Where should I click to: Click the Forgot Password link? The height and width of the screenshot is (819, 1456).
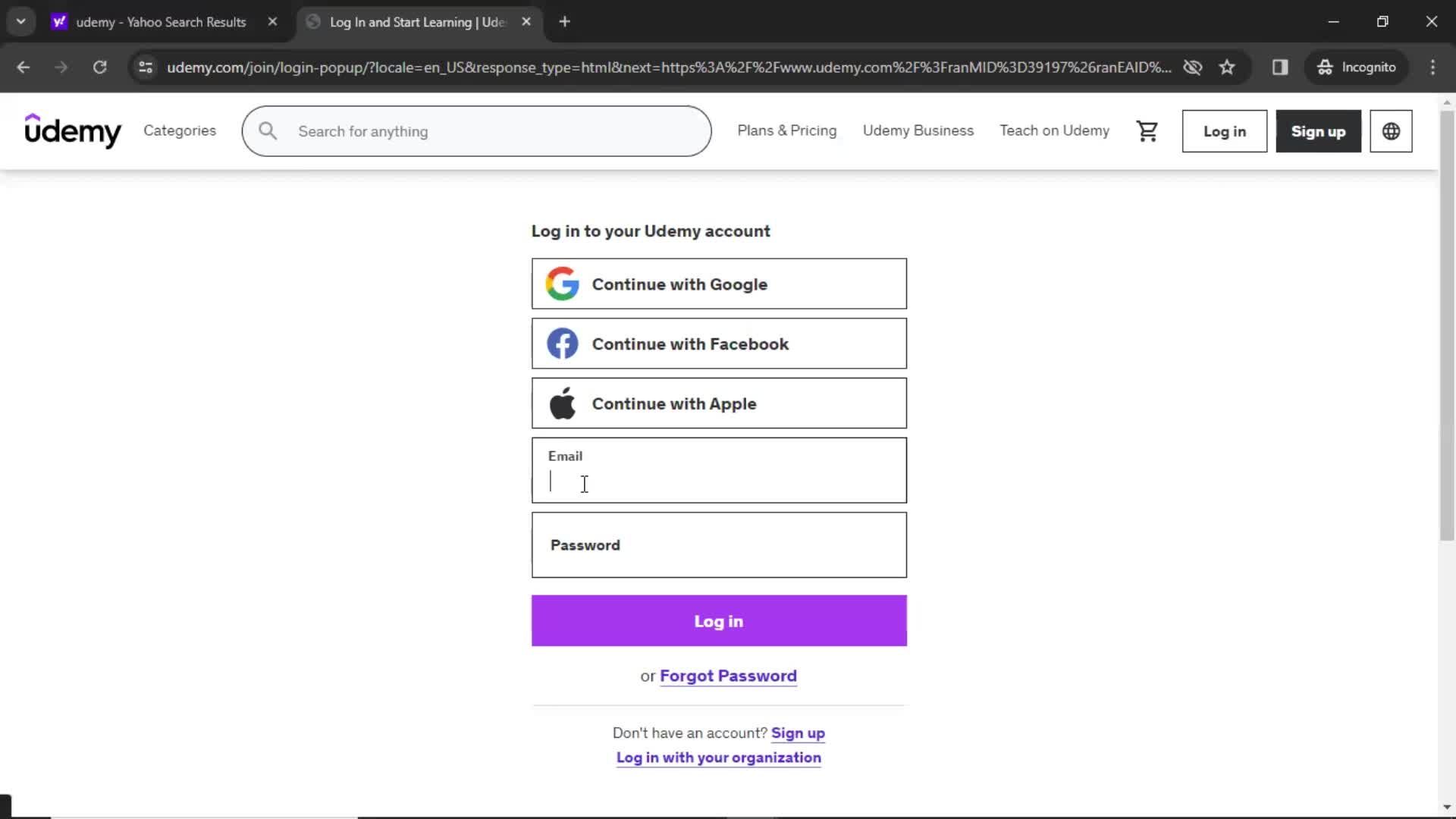[729, 676]
